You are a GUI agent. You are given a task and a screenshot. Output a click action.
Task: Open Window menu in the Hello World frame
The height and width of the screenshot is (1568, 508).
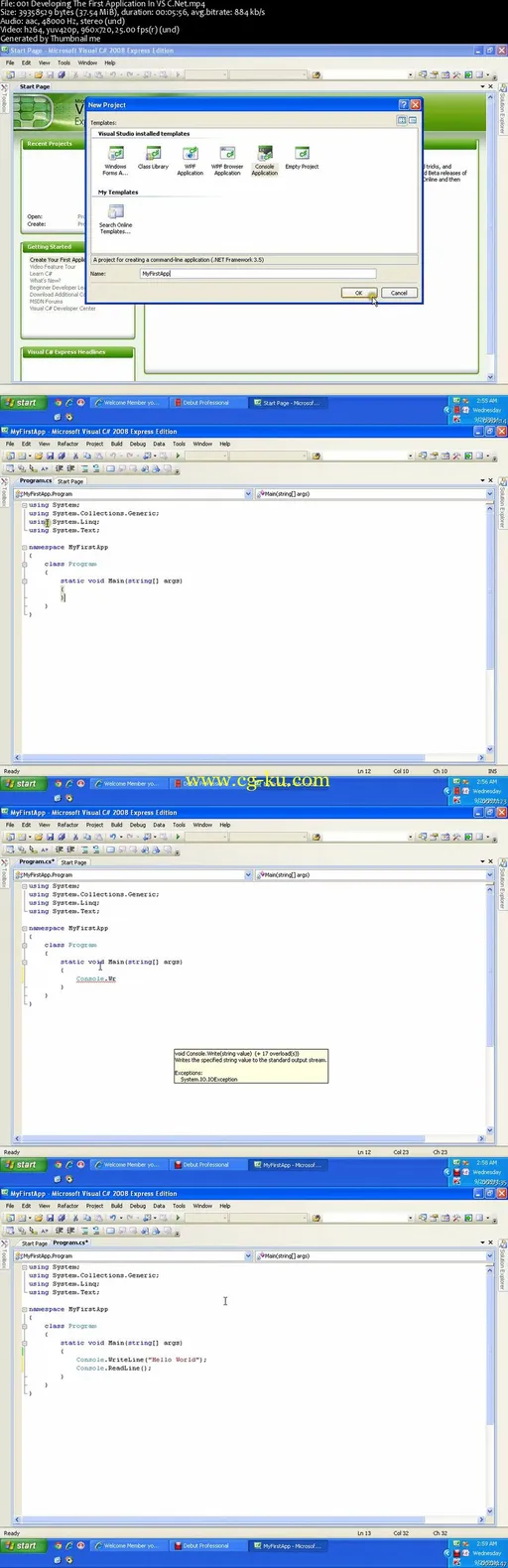pyautogui.click(x=202, y=1206)
